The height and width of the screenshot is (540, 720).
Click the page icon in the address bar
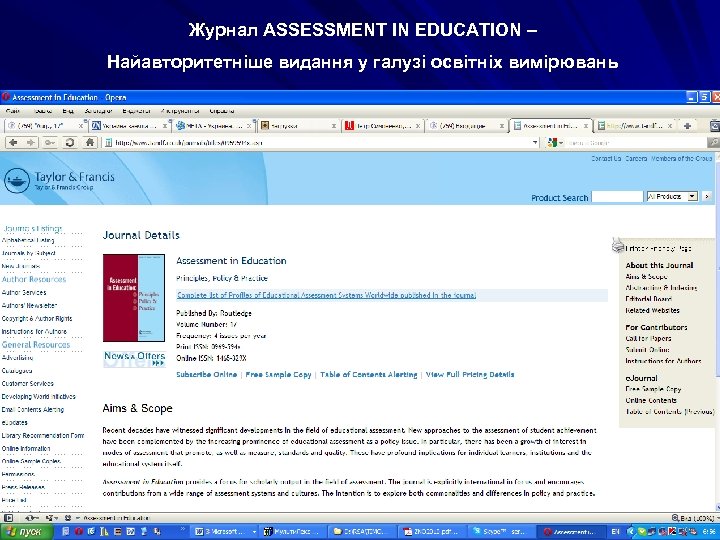tap(108, 143)
